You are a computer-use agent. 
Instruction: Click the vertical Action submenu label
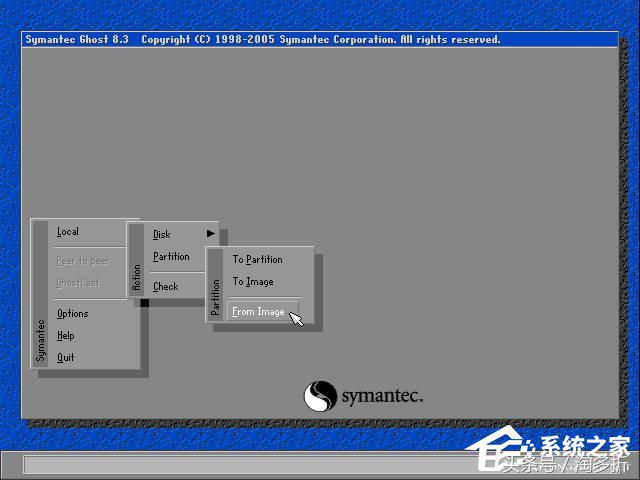tap(137, 277)
